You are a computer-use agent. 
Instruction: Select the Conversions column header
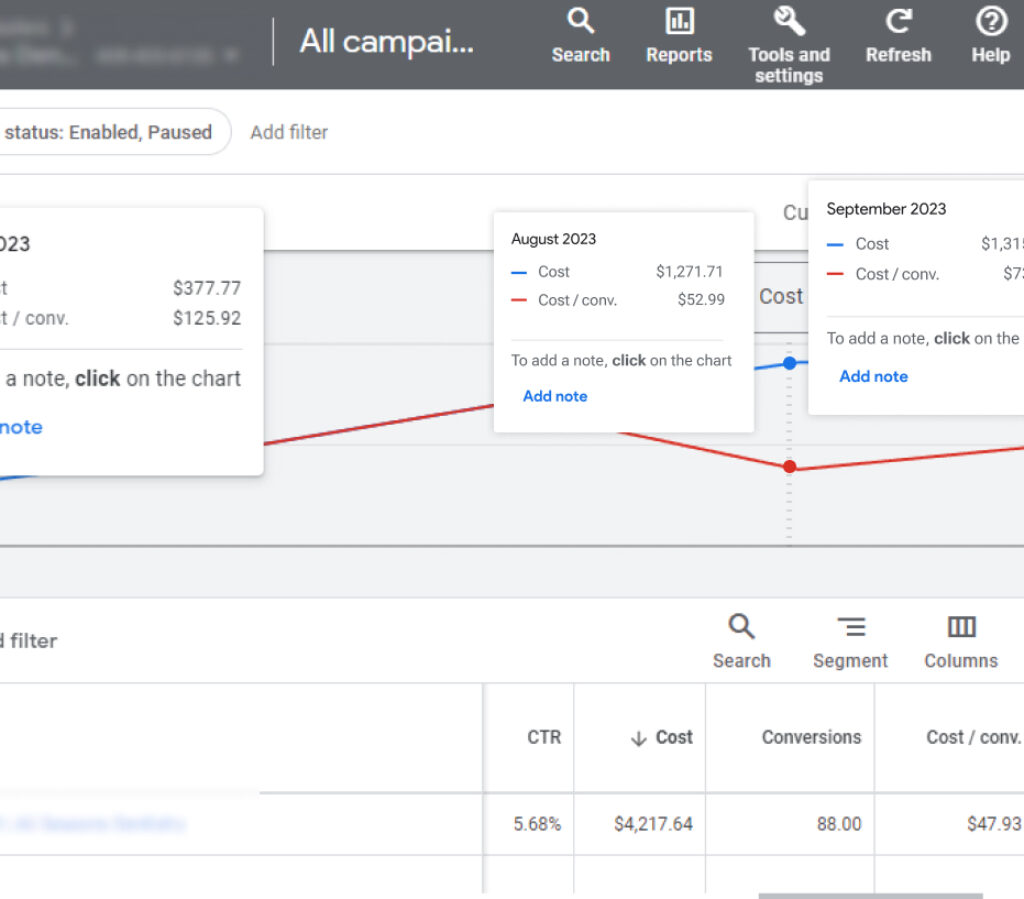coord(811,737)
